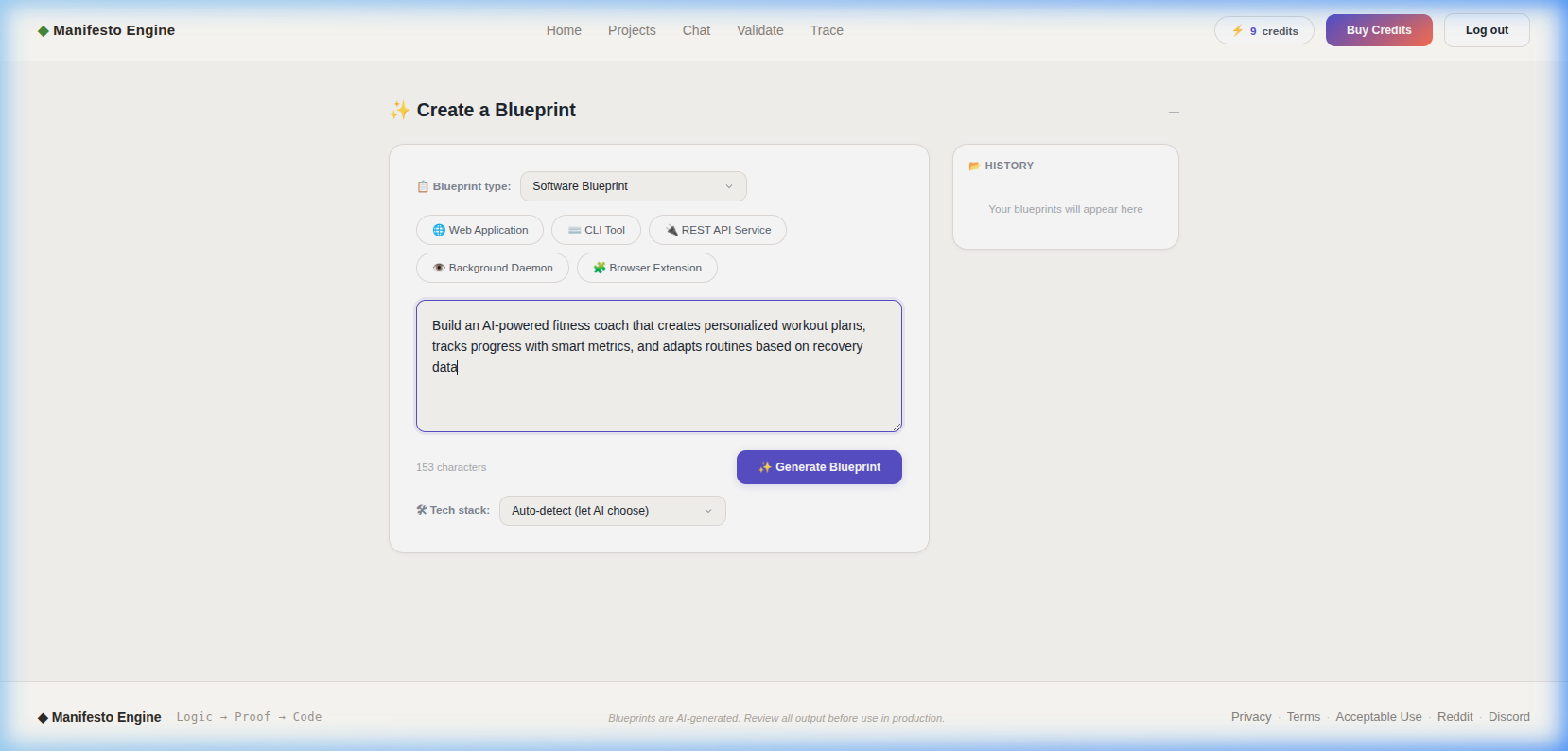The image size is (1568, 751).
Task: Click the Buy Credits button
Action: (1378, 30)
